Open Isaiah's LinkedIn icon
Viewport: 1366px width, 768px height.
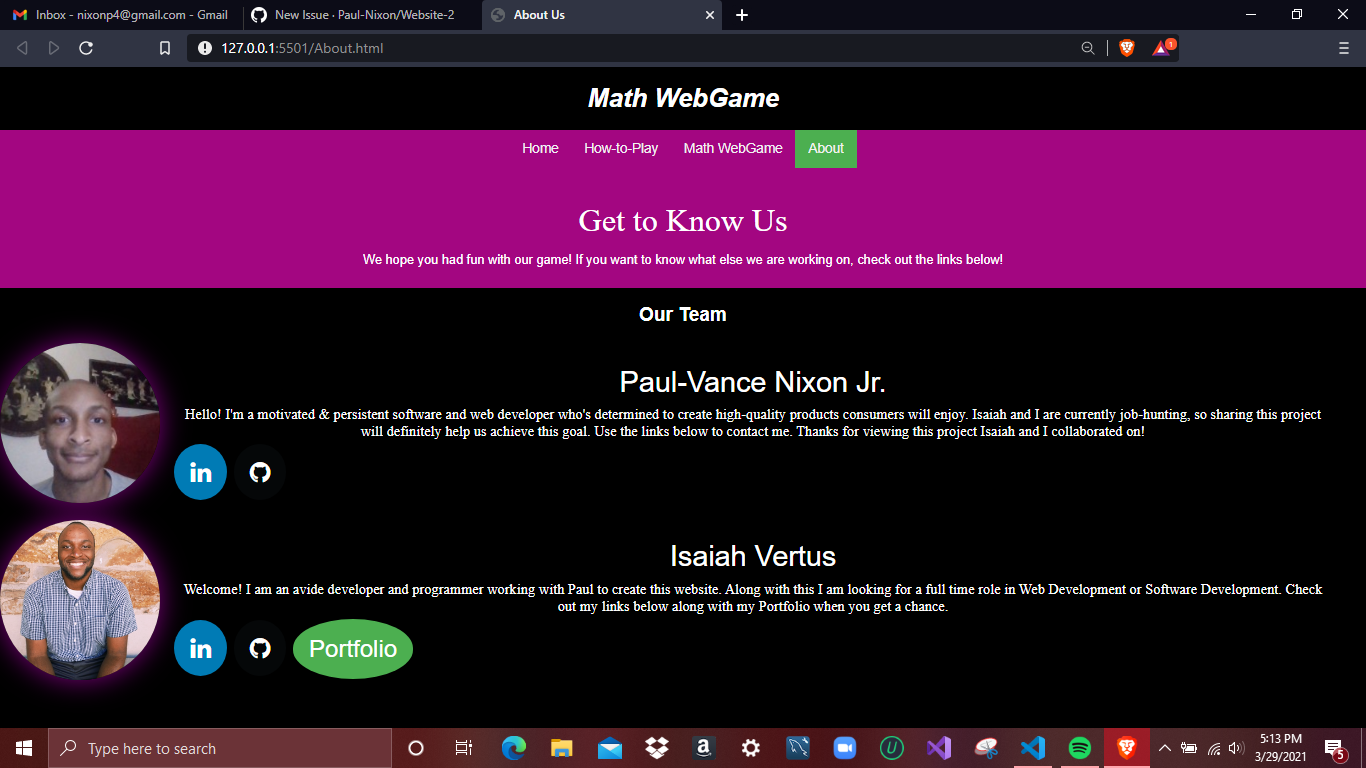200,648
